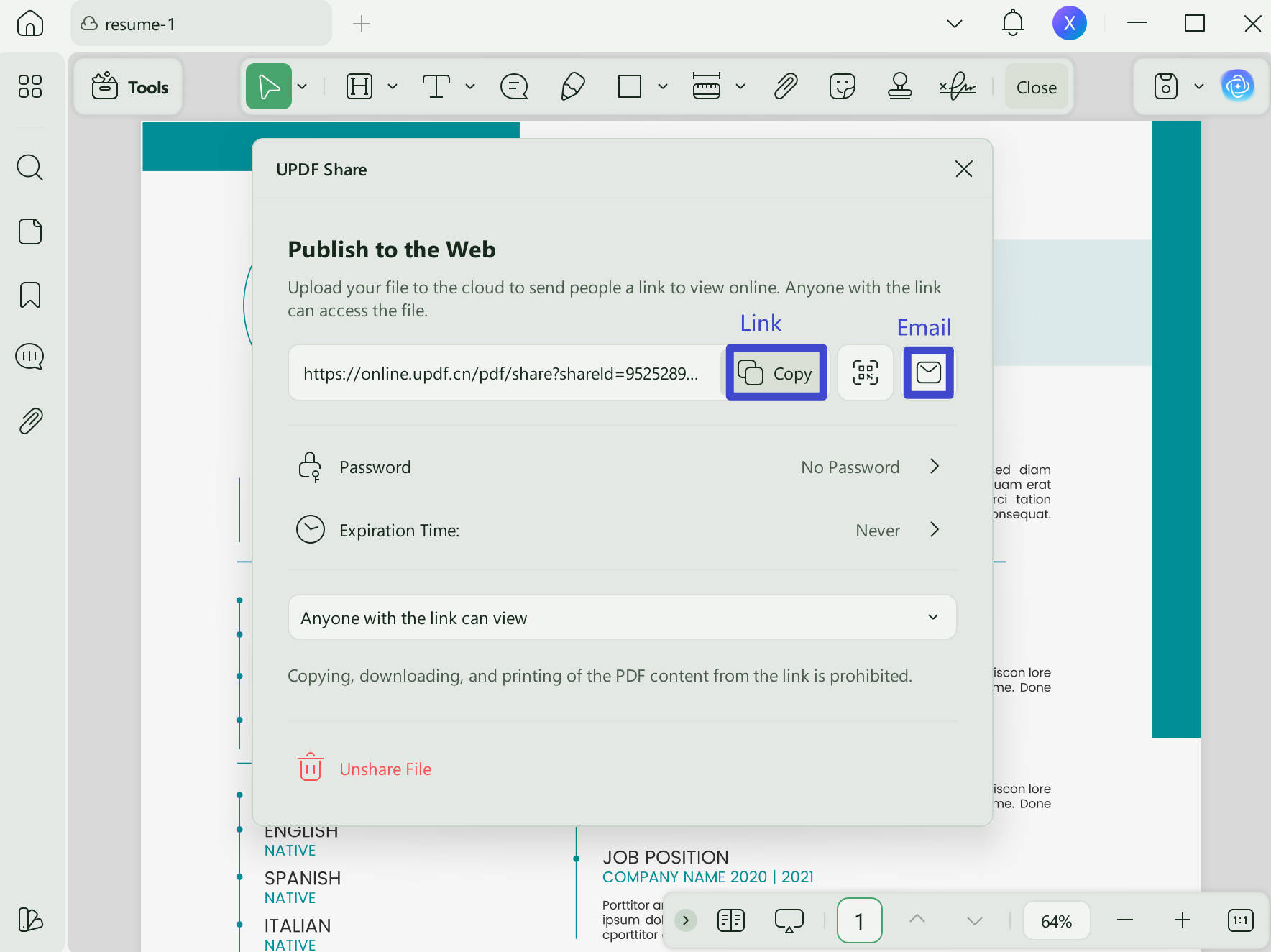Expand the selection tool dropdown arrow
This screenshot has height=952, width=1271.
tap(303, 87)
